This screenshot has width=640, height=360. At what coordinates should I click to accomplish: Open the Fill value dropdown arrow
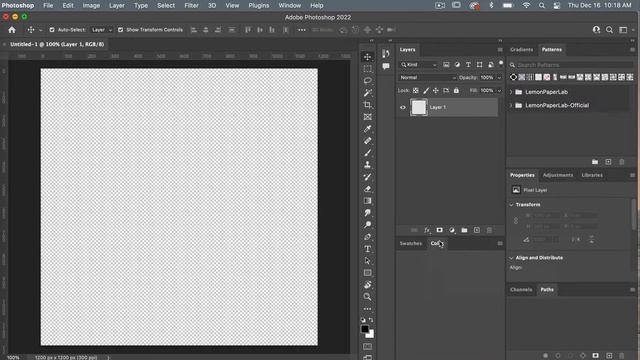click(x=499, y=91)
